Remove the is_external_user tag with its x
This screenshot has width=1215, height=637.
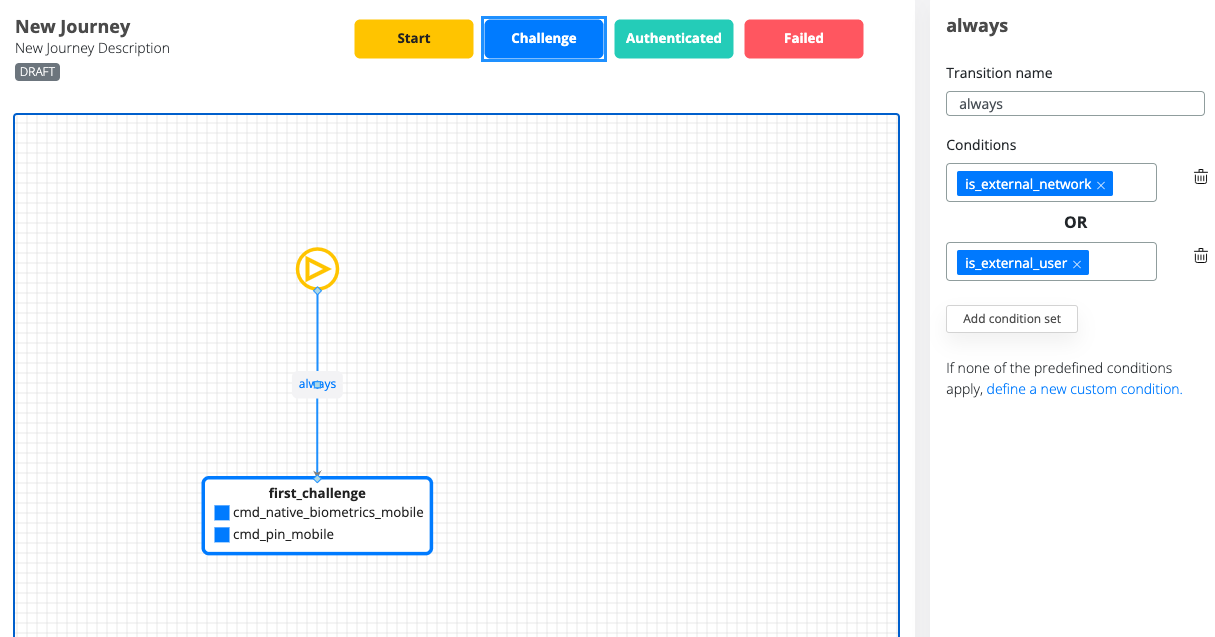coord(1077,264)
